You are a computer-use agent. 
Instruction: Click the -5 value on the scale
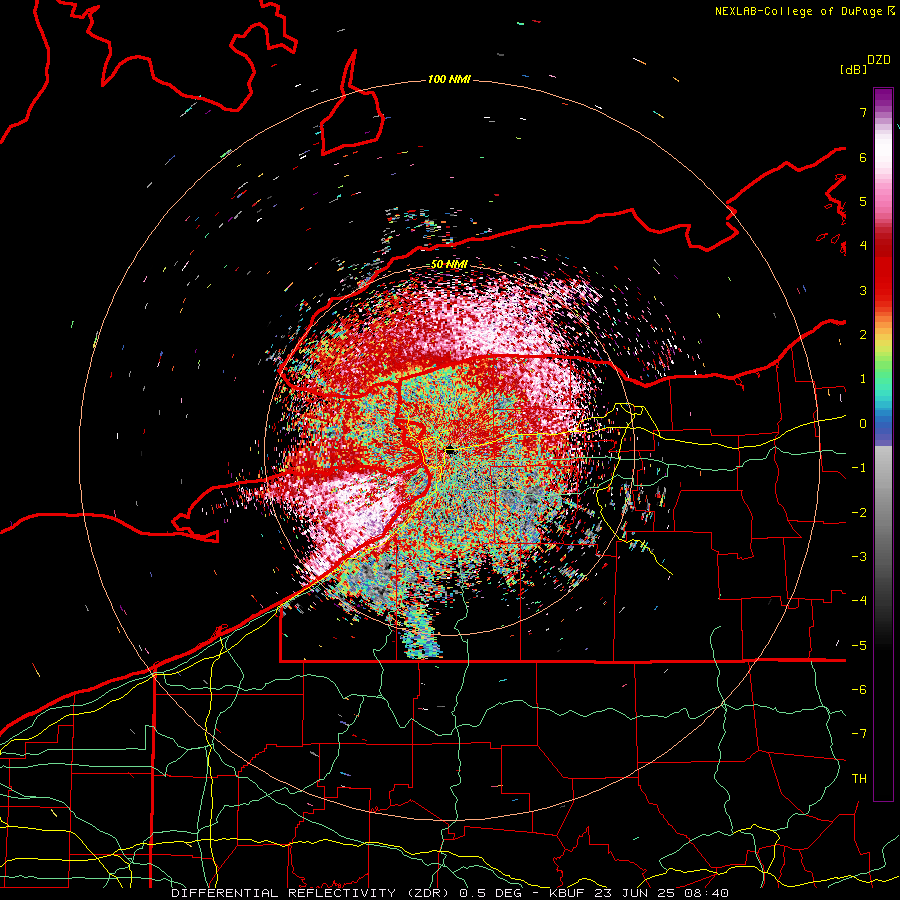tap(859, 646)
